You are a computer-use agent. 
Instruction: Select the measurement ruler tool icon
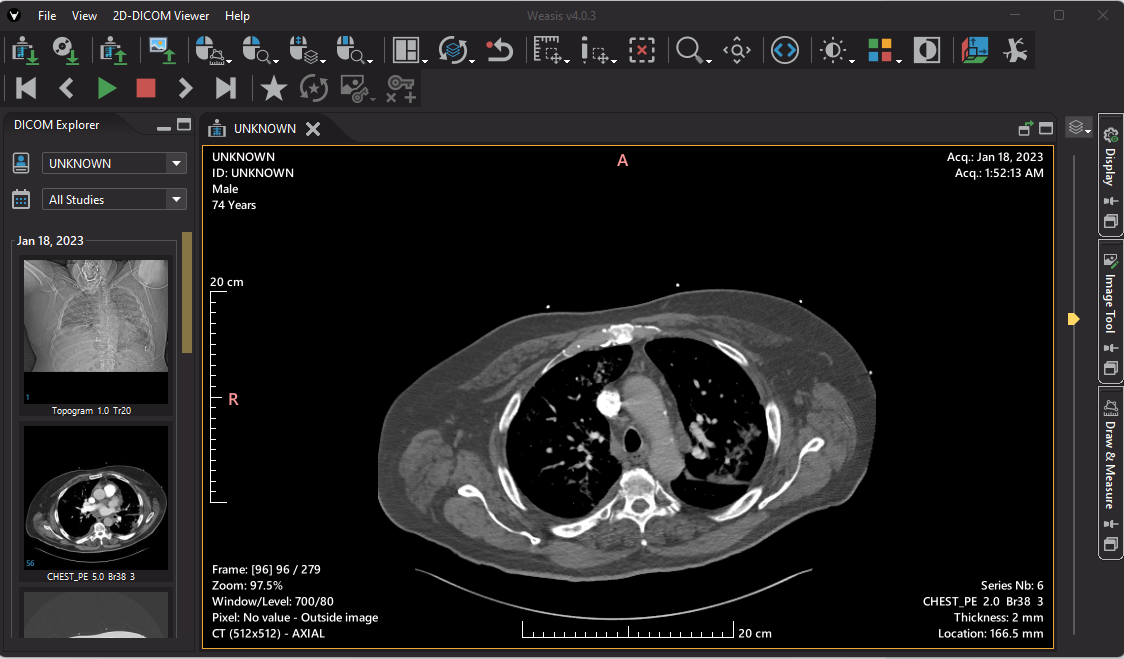pyautogui.click(x=547, y=51)
